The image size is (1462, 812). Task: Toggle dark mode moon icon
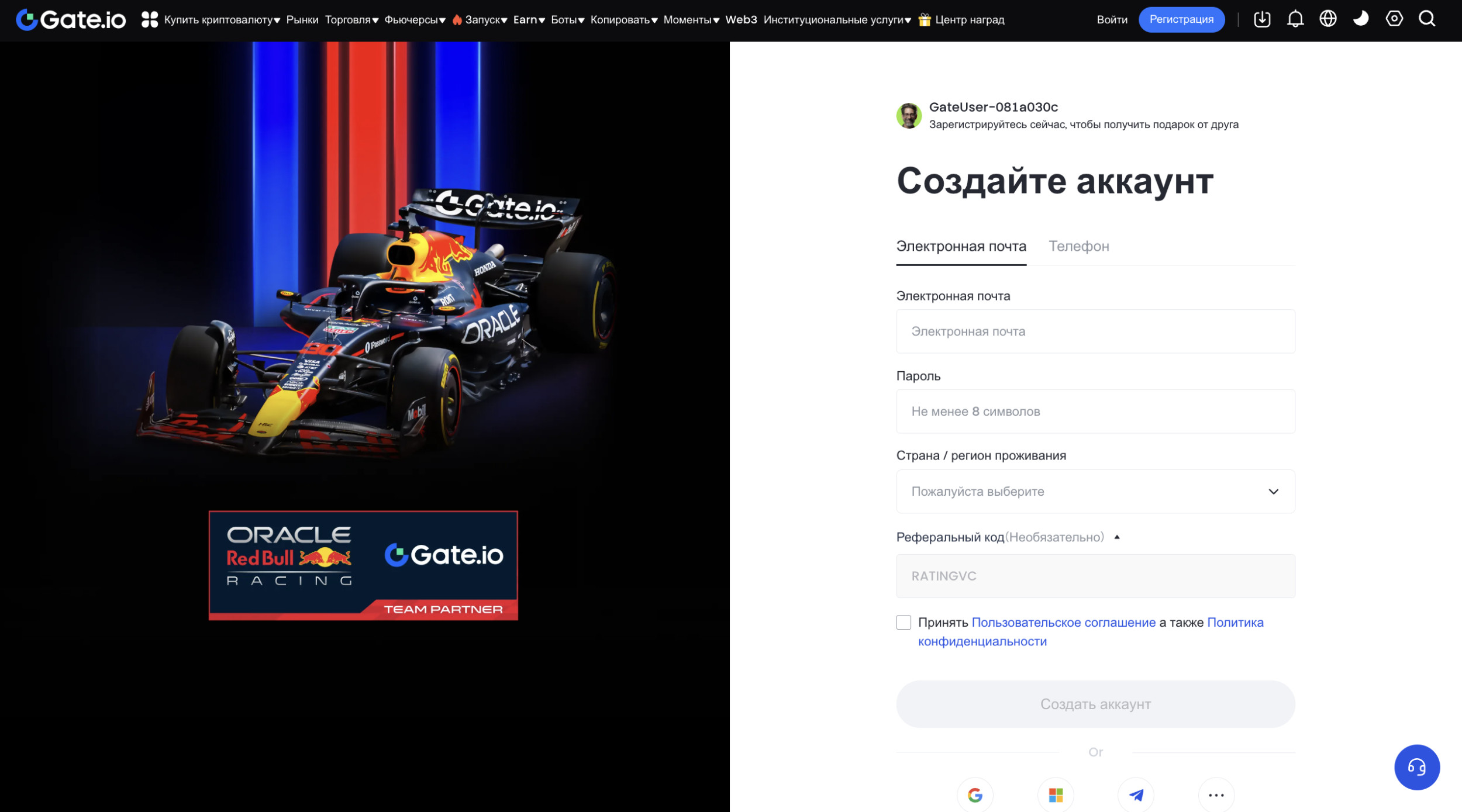1361,19
